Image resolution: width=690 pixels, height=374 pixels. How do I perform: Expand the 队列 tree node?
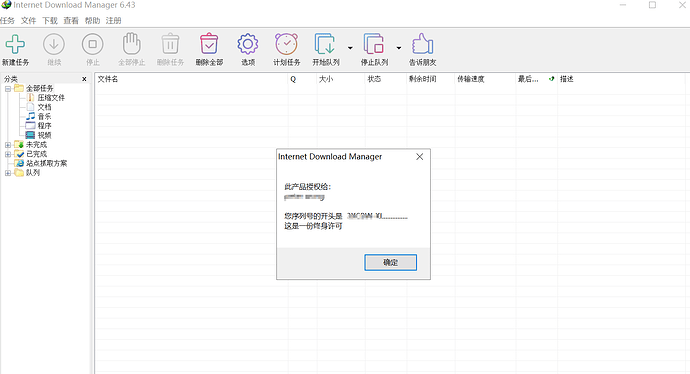(8, 173)
